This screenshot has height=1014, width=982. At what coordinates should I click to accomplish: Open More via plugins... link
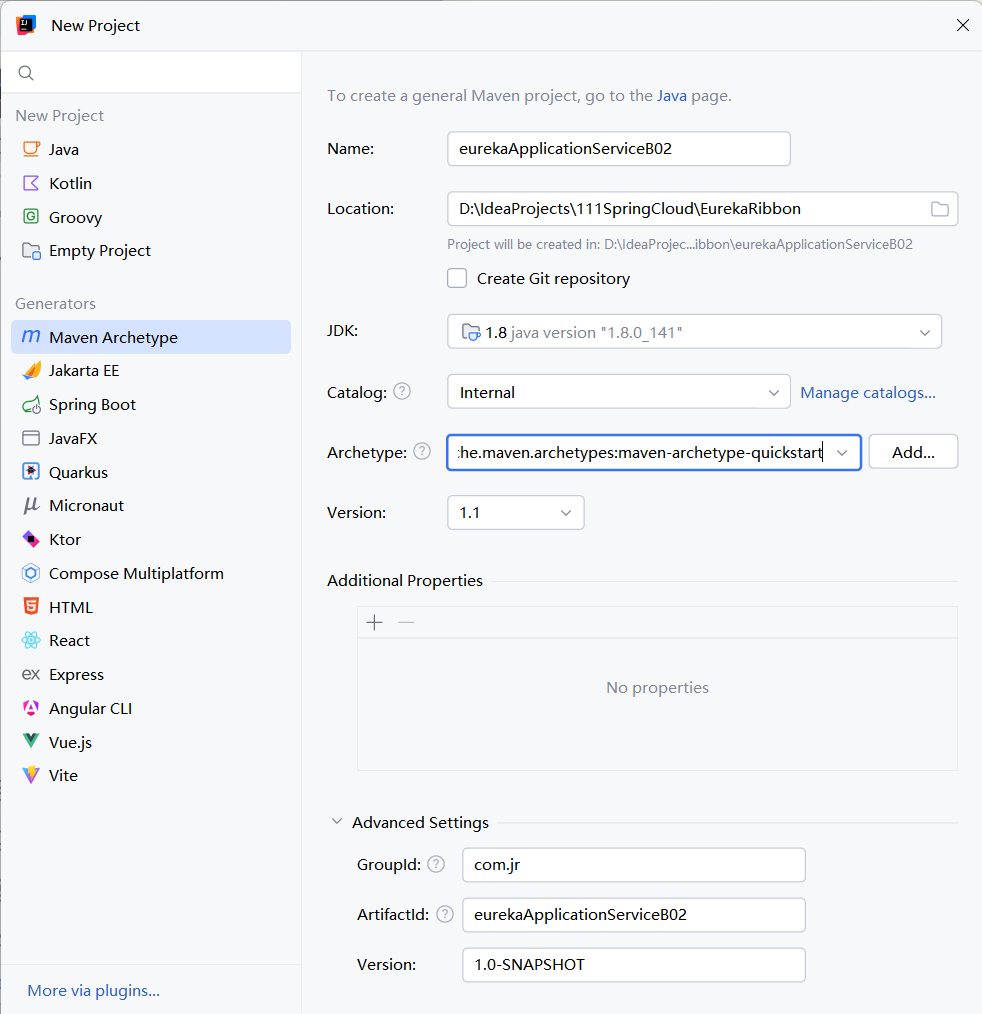(94, 990)
